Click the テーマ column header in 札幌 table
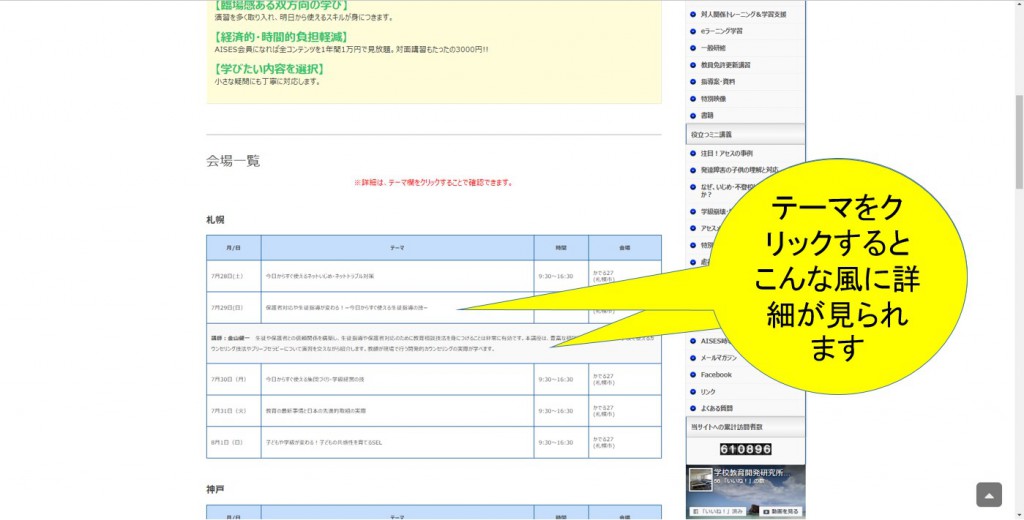 397,248
